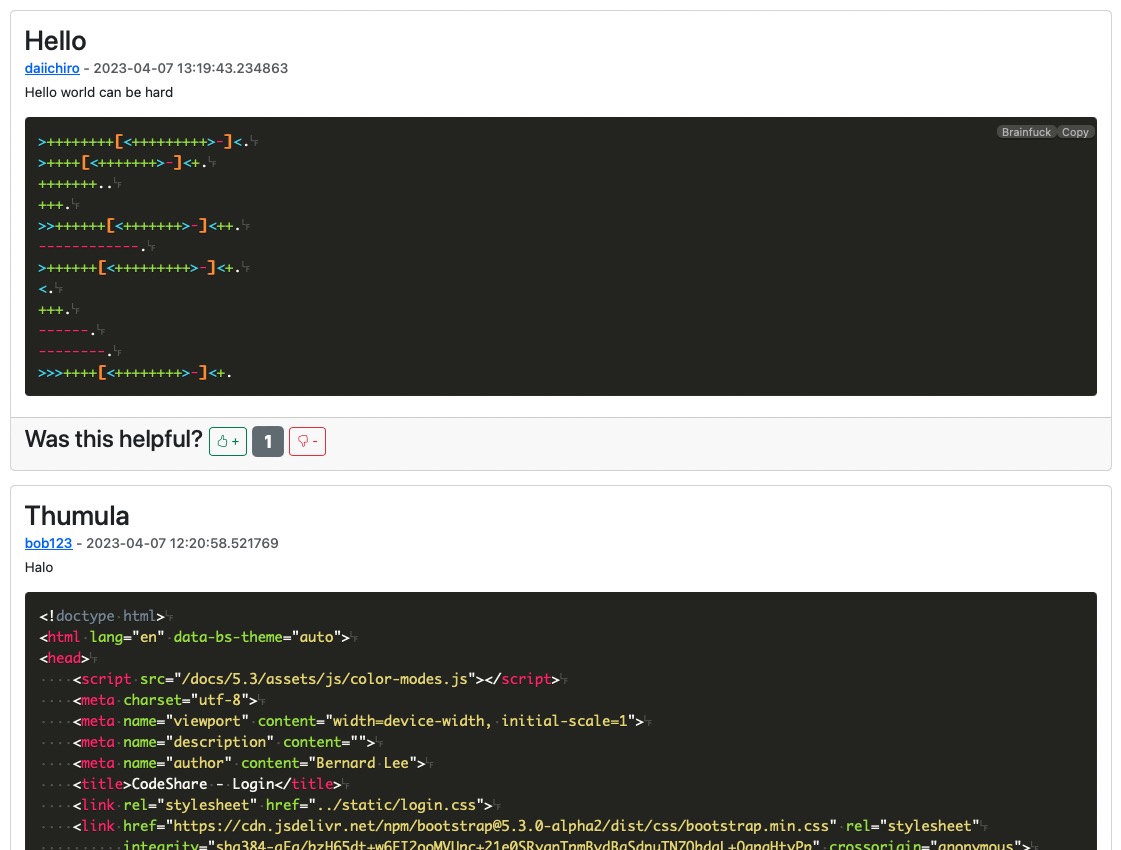
Task: Click the vote count badge showing 1
Action: click(268, 441)
